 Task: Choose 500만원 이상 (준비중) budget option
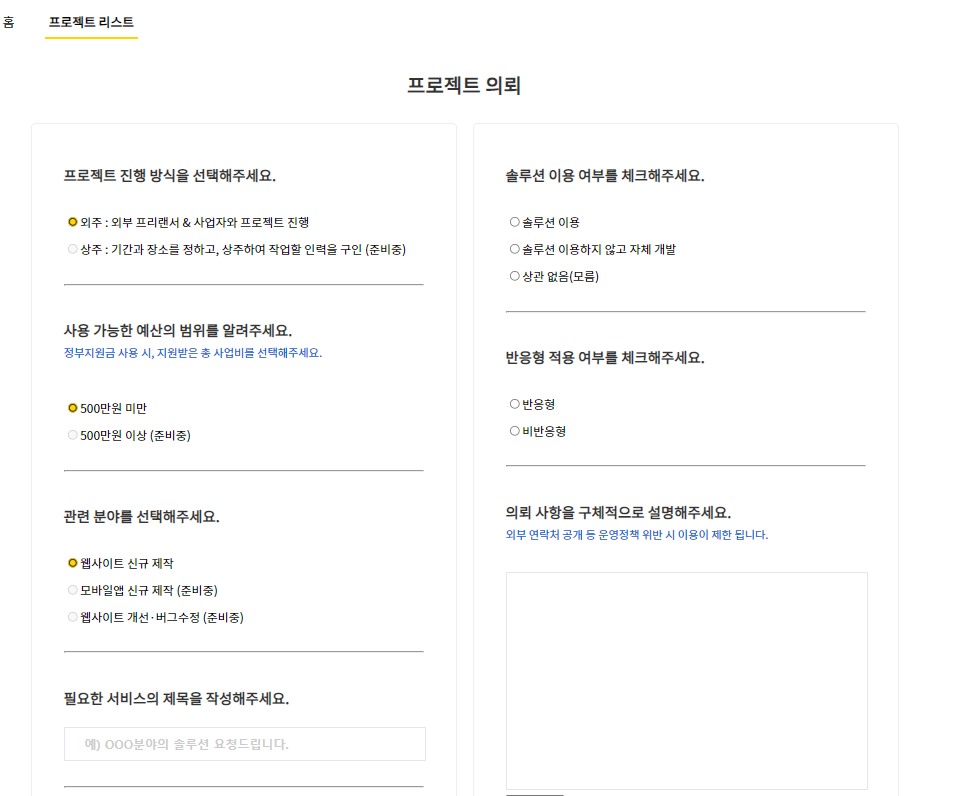73,435
